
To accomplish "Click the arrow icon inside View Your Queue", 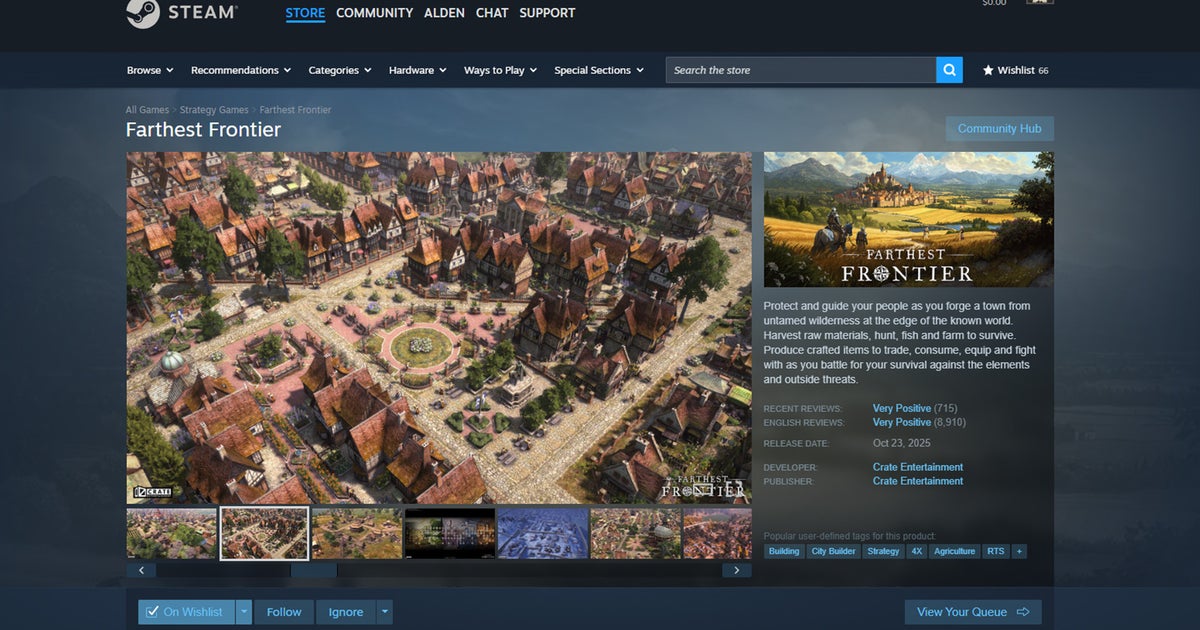I will point(1023,611).
